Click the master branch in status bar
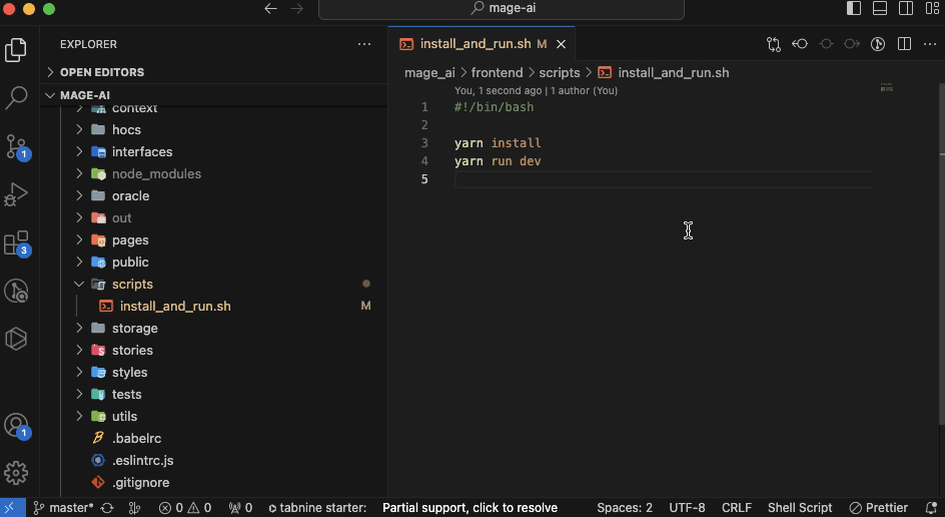This screenshot has width=945, height=517. click(63, 508)
